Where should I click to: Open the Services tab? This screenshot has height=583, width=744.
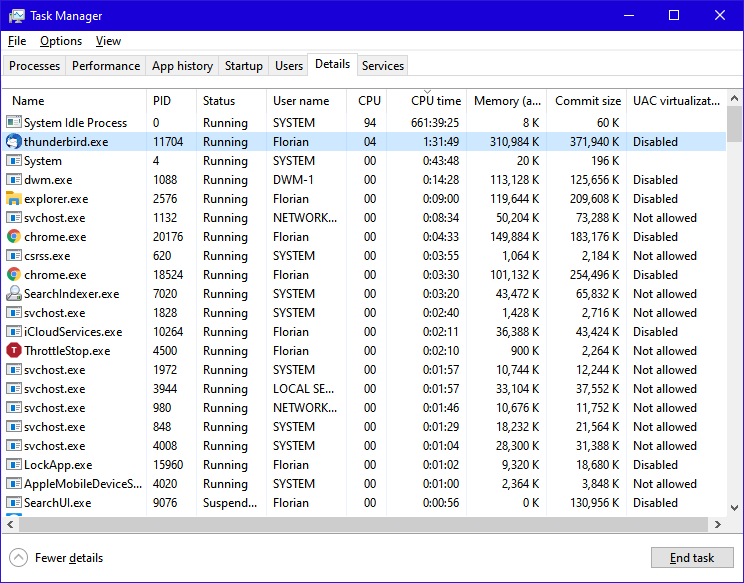383,66
